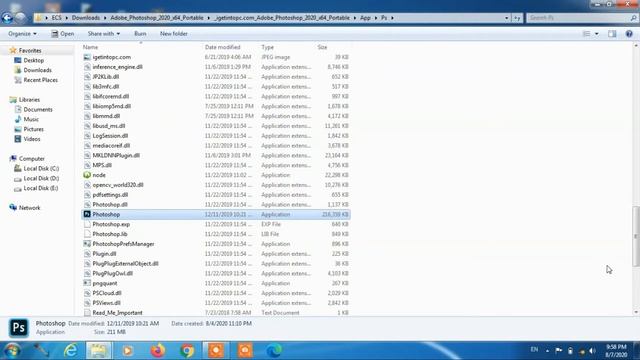Open the Share with dropdown
640x360 pixels.
(104, 33)
